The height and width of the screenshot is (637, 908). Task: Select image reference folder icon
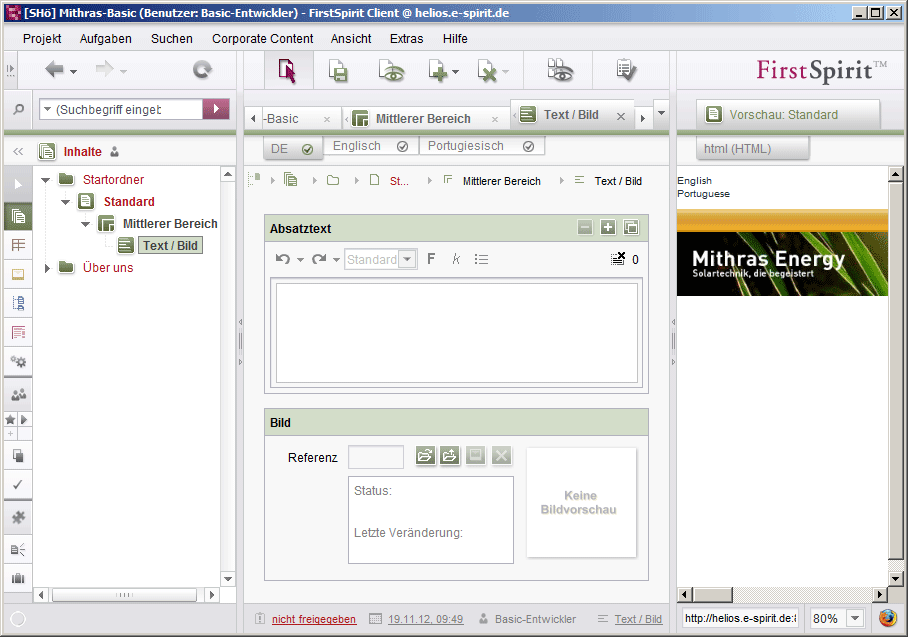click(x=425, y=456)
